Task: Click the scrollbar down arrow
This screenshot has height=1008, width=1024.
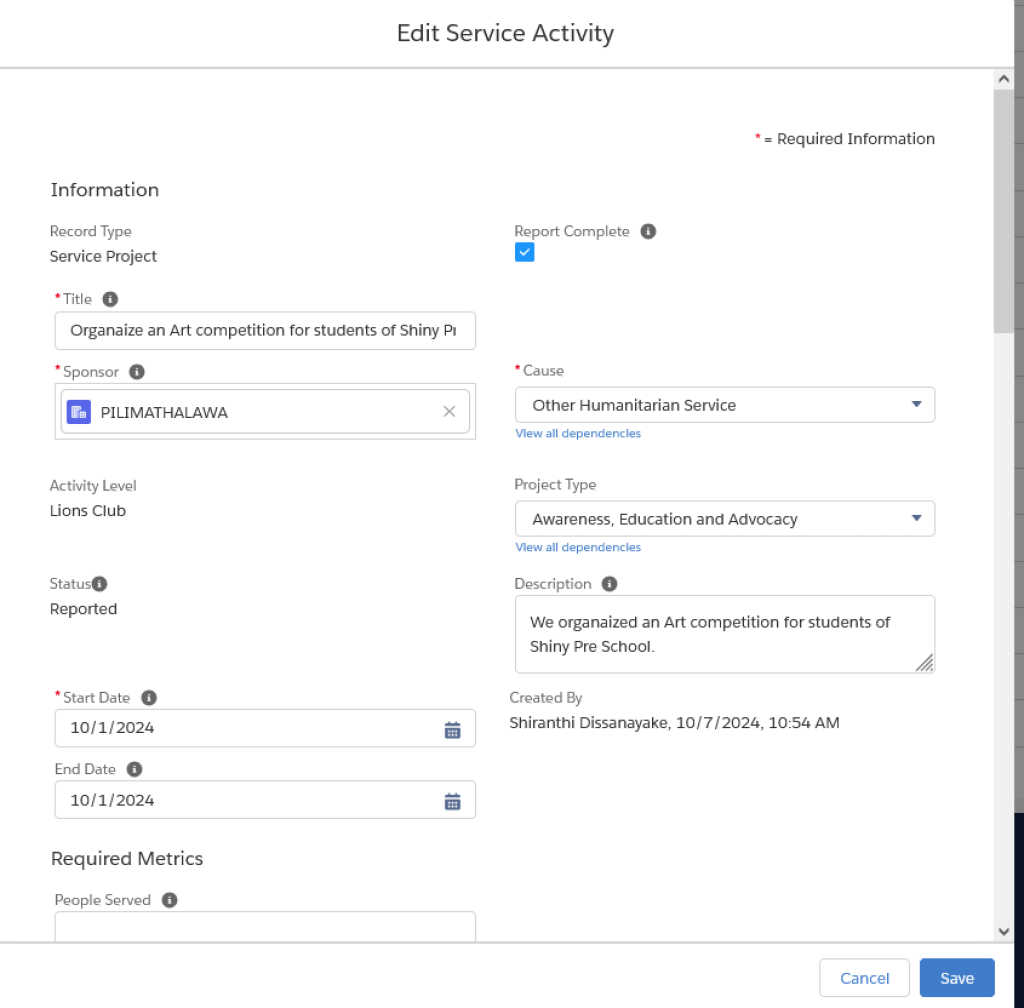Action: pyautogui.click(x=1004, y=932)
